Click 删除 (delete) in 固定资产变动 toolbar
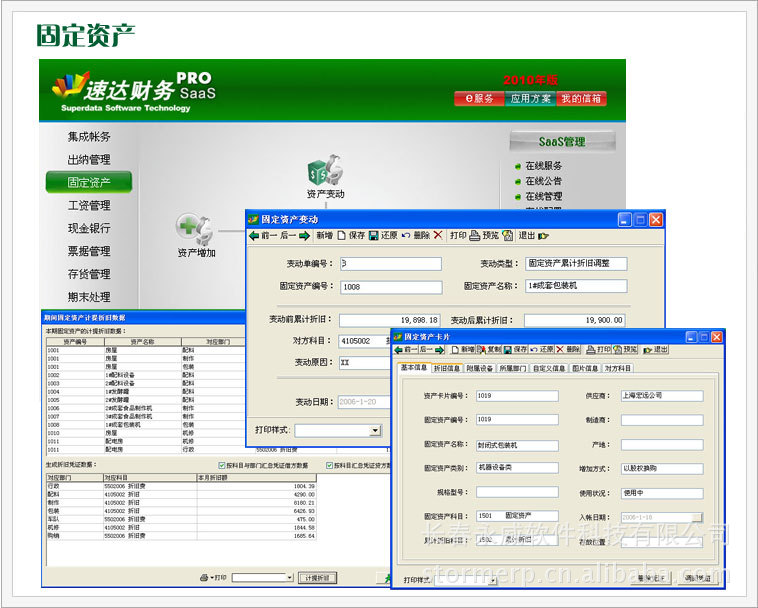758x608 pixels. tap(428, 235)
